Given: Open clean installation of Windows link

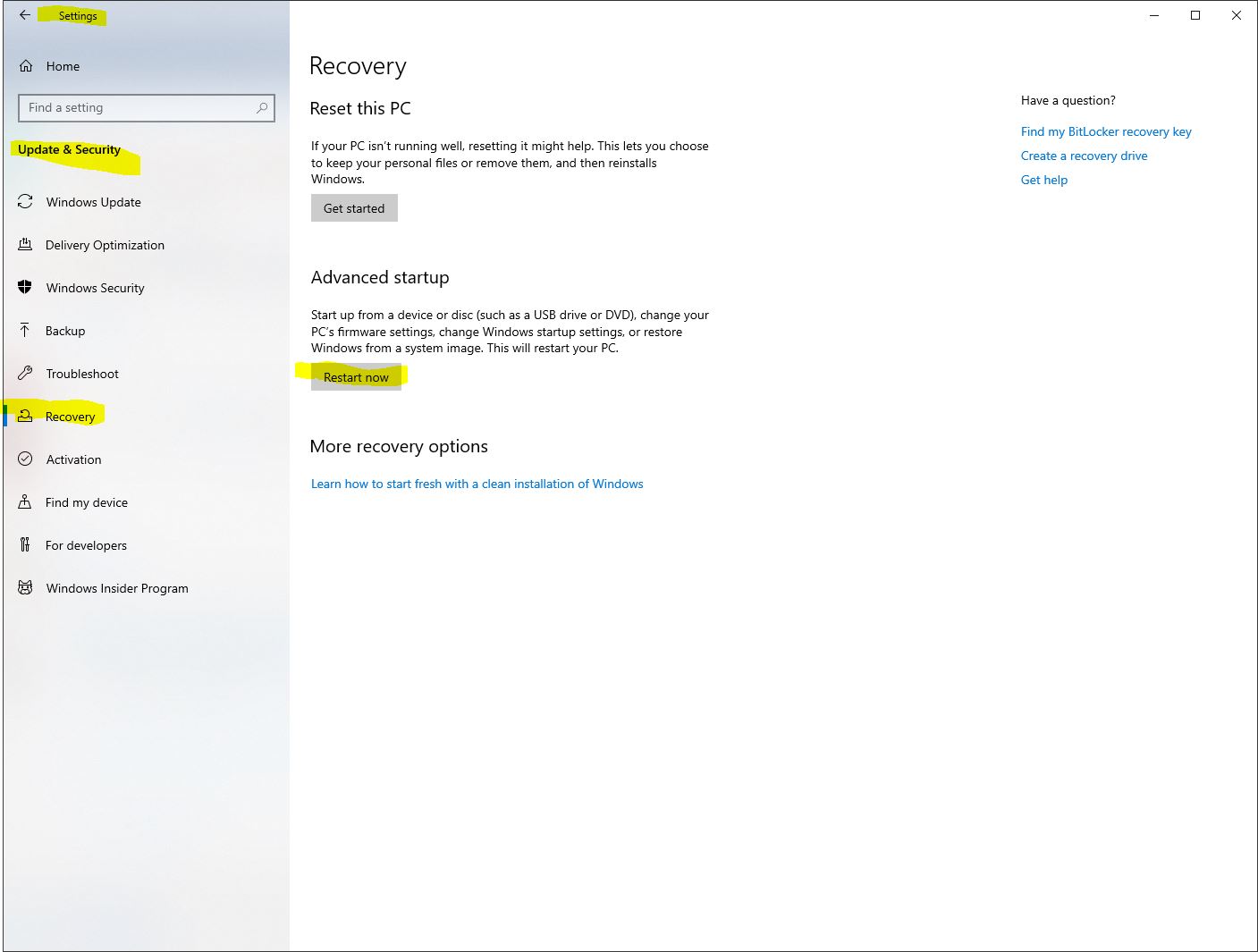Looking at the screenshot, I should (x=477, y=484).
